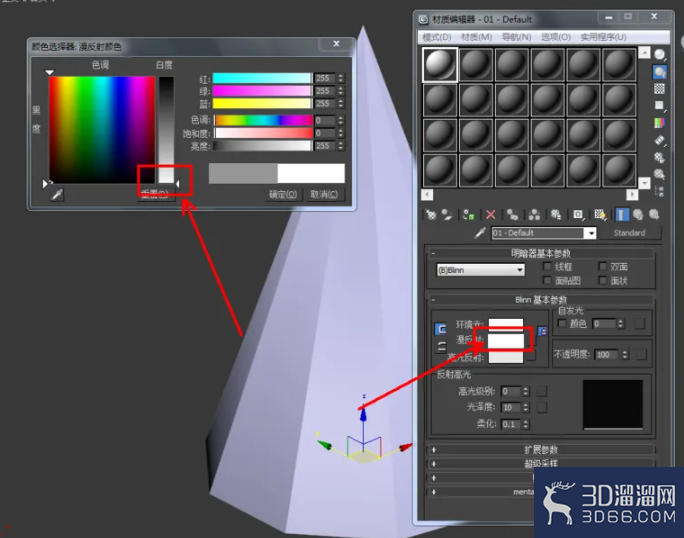Click the 柔化 value field
Viewport: 684px width, 538px height.
coord(511,424)
